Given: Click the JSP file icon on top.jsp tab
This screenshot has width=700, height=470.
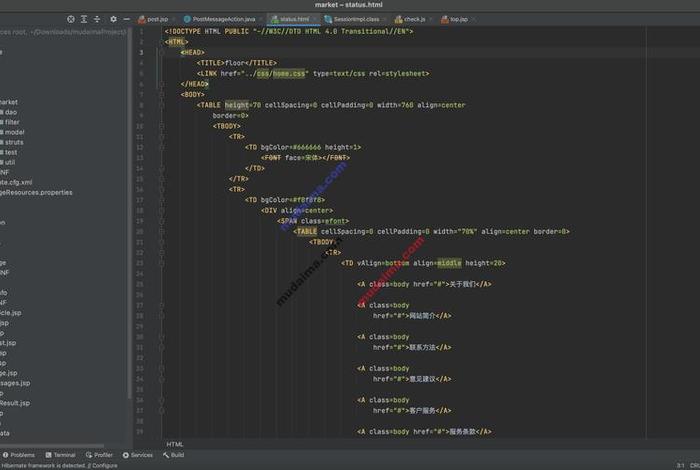Looking at the screenshot, I should (445, 19).
